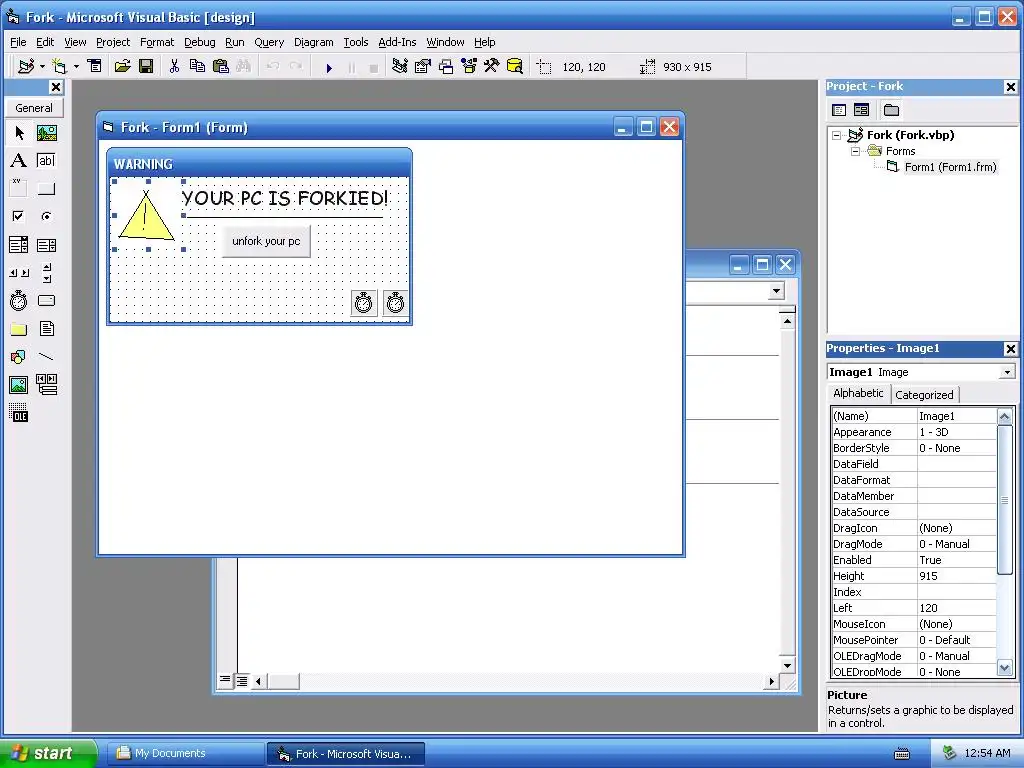Click the General toolbox tab button
1024x768 pixels.
[34, 108]
